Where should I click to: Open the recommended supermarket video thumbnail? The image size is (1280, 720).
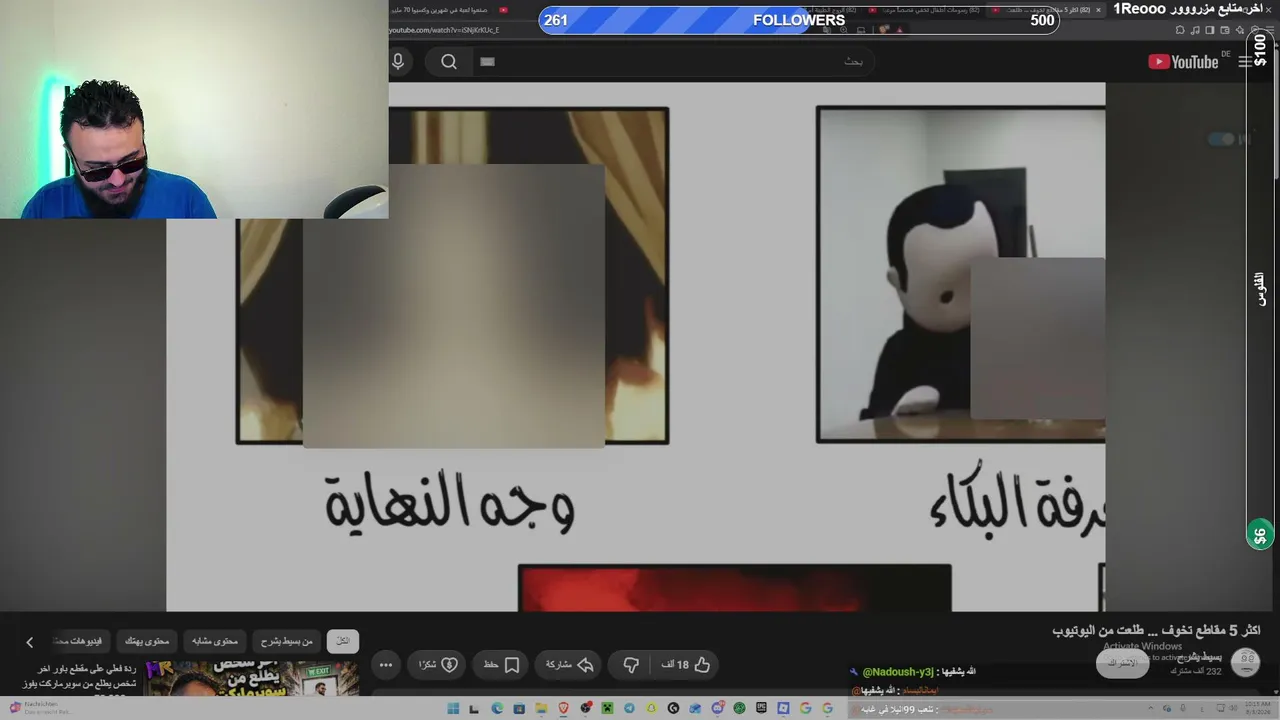pos(252,679)
